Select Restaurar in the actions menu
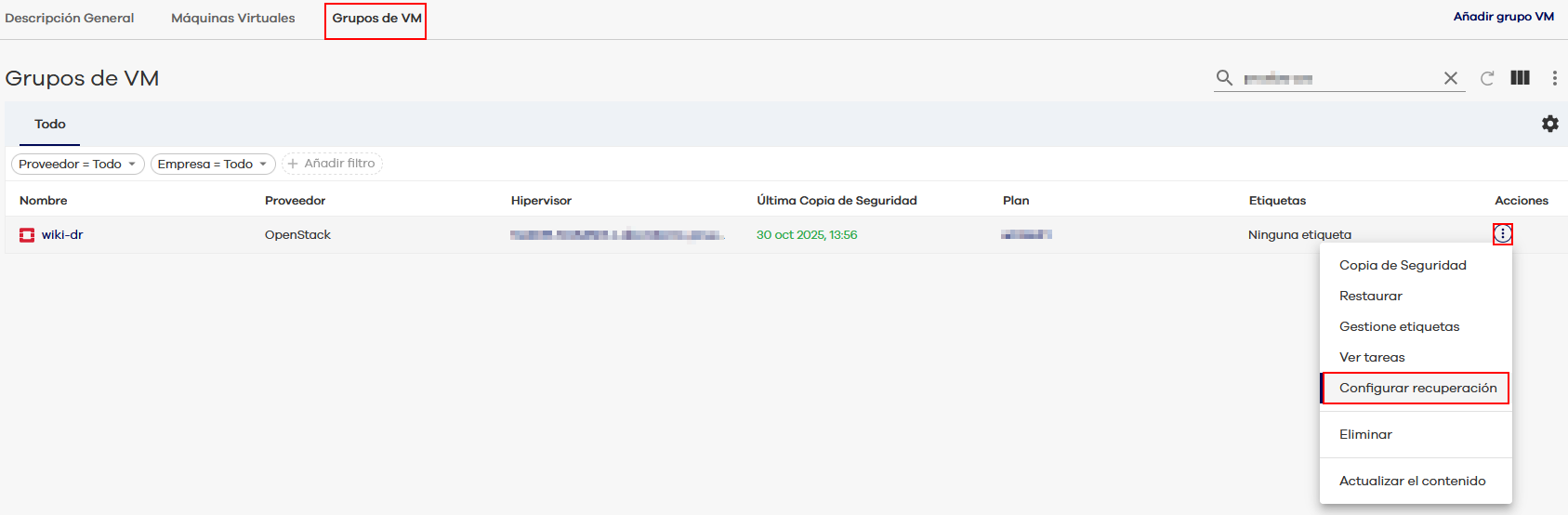 click(x=1370, y=296)
